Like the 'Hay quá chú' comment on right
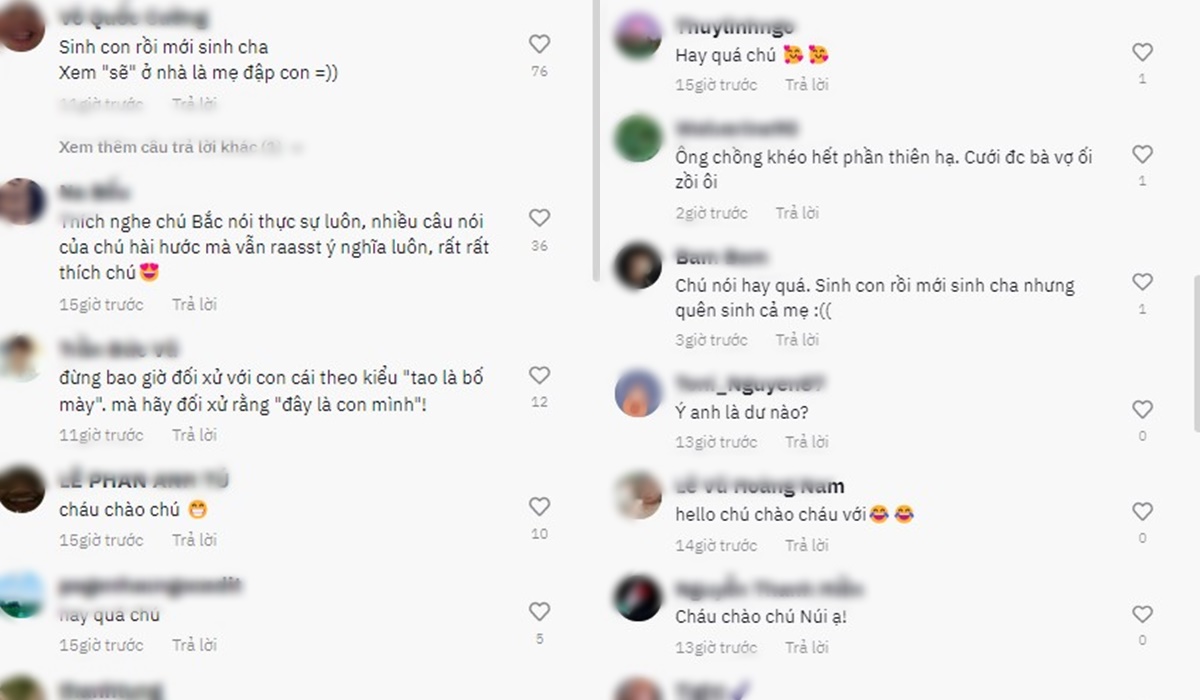Screen dimensions: 1200x700 click(1142, 52)
